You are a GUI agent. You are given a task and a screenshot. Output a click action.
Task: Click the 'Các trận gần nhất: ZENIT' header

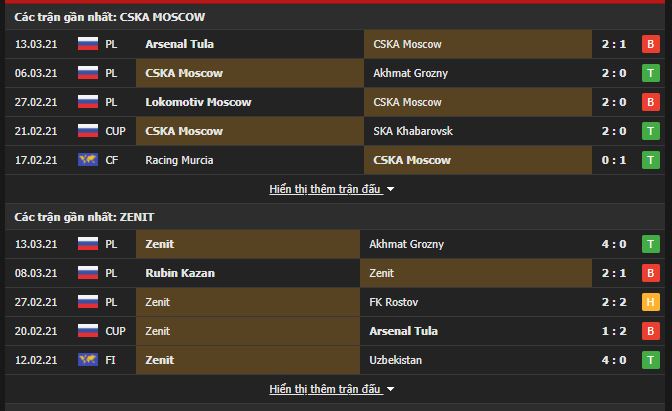(84, 217)
